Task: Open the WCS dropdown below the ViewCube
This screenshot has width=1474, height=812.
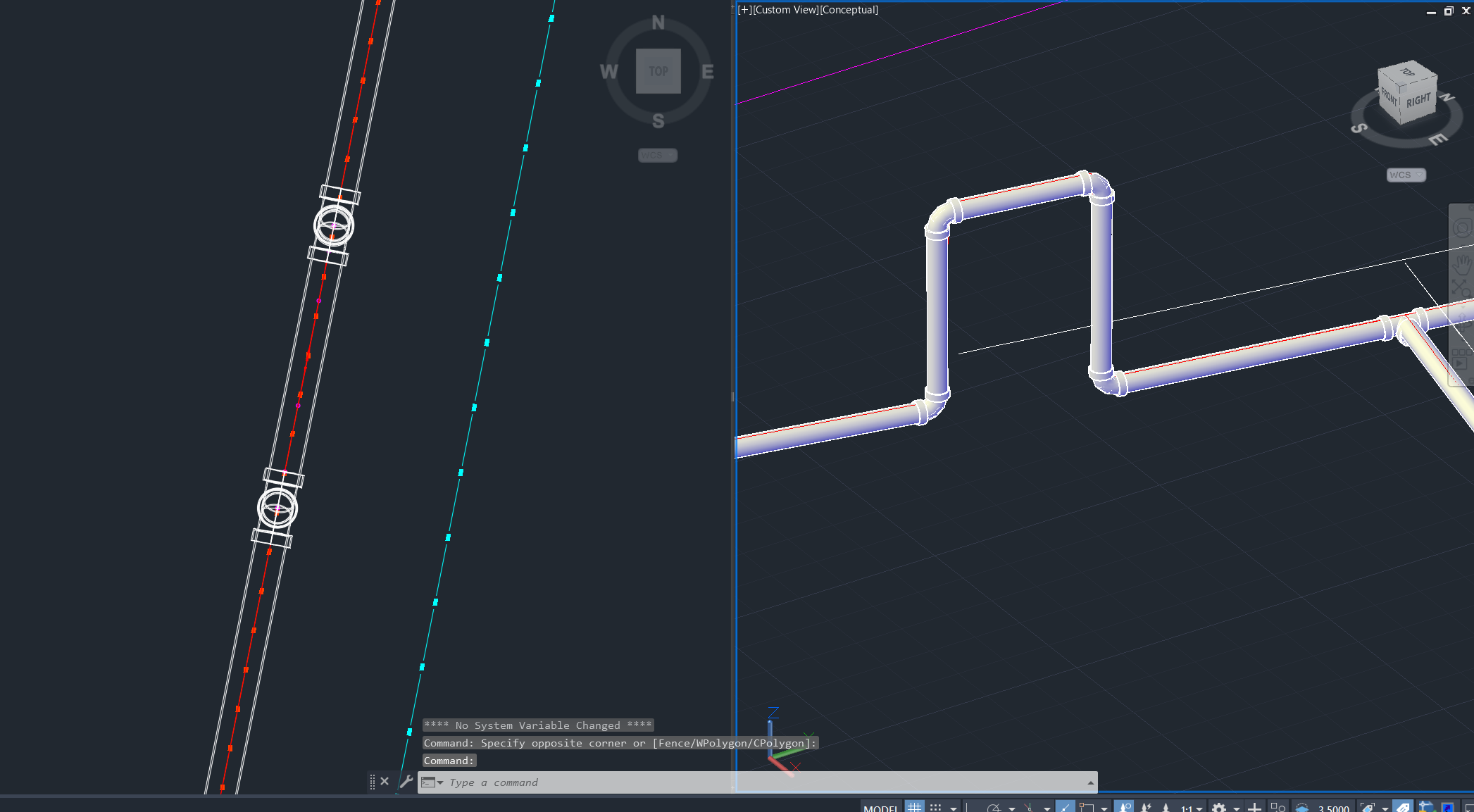Action: click(1406, 175)
